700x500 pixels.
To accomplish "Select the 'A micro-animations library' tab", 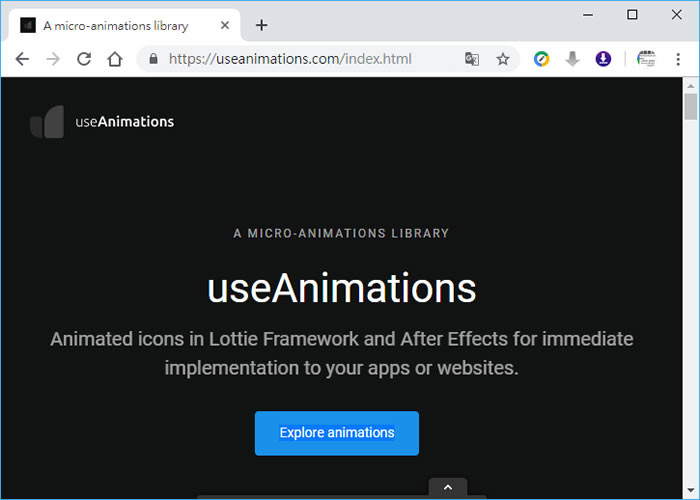I will click(x=115, y=25).
